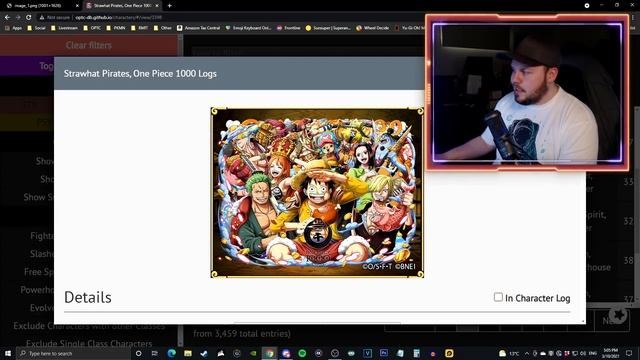Screen dimensions: 640x360
Task: Open the calculator app on taskbar
Action: coord(416,353)
